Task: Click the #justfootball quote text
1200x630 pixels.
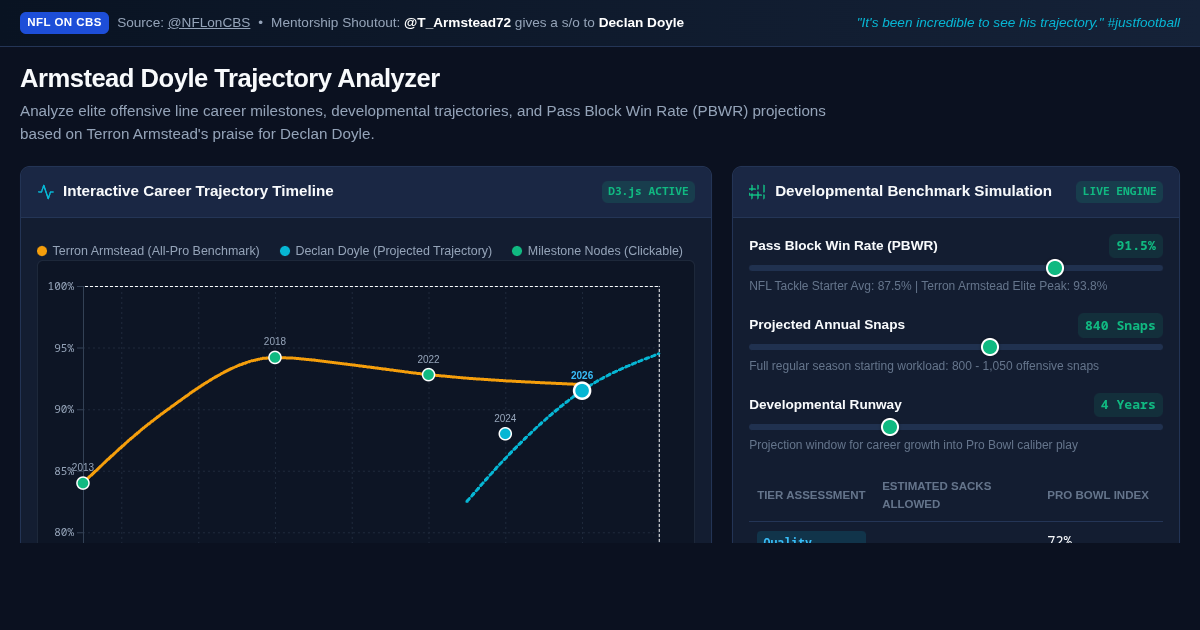Action: tap(1018, 23)
